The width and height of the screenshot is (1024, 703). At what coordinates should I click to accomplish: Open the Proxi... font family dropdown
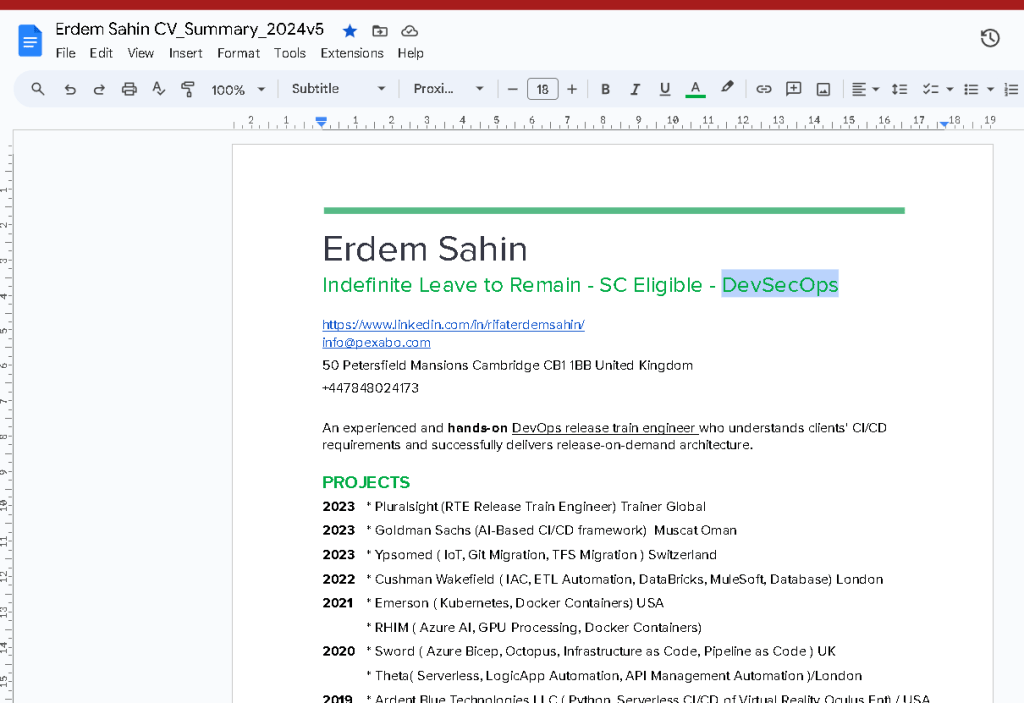(448, 89)
